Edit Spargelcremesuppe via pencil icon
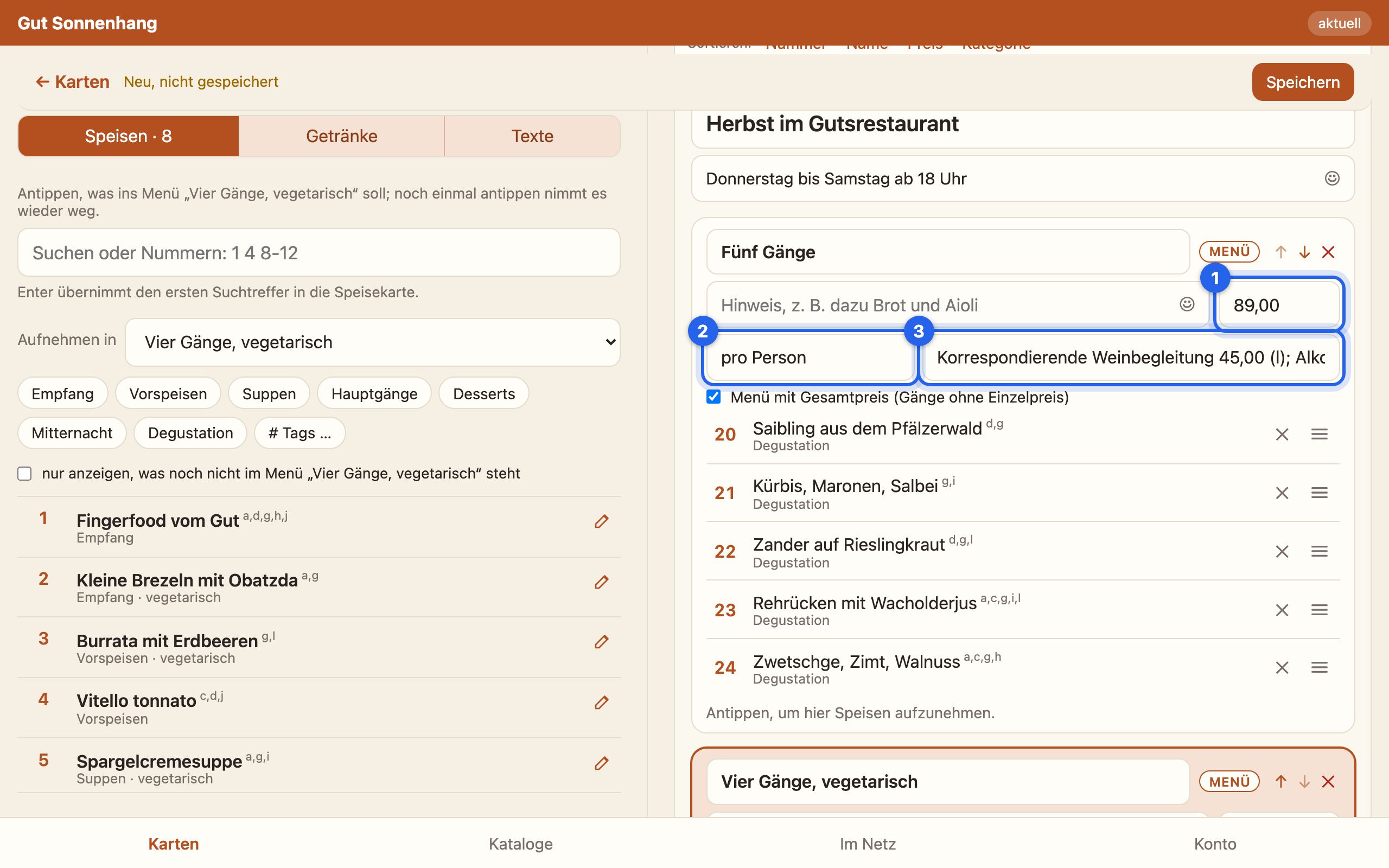The width and height of the screenshot is (1389, 868). click(x=601, y=763)
